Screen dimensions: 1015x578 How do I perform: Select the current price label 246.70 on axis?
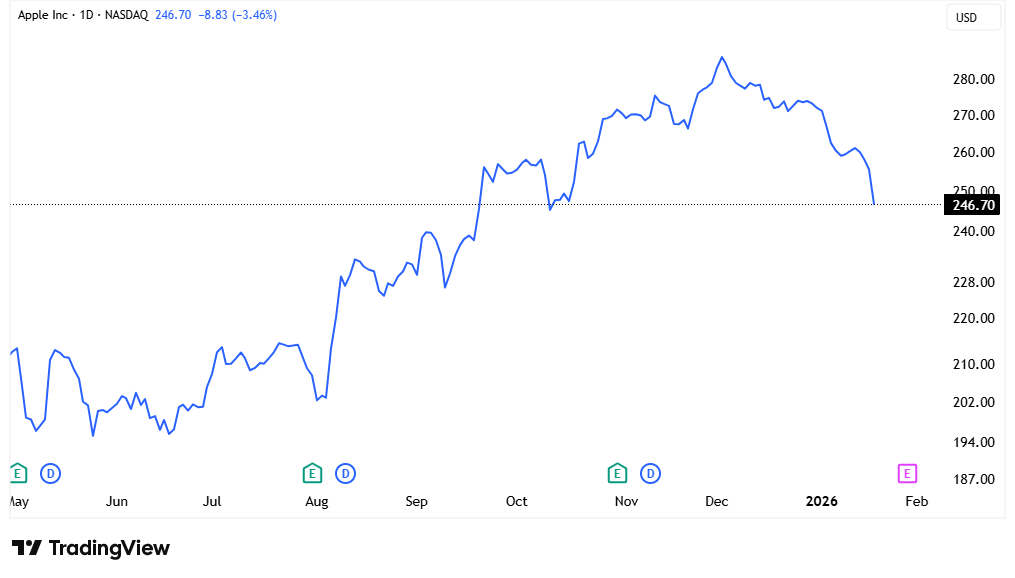click(x=974, y=205)
